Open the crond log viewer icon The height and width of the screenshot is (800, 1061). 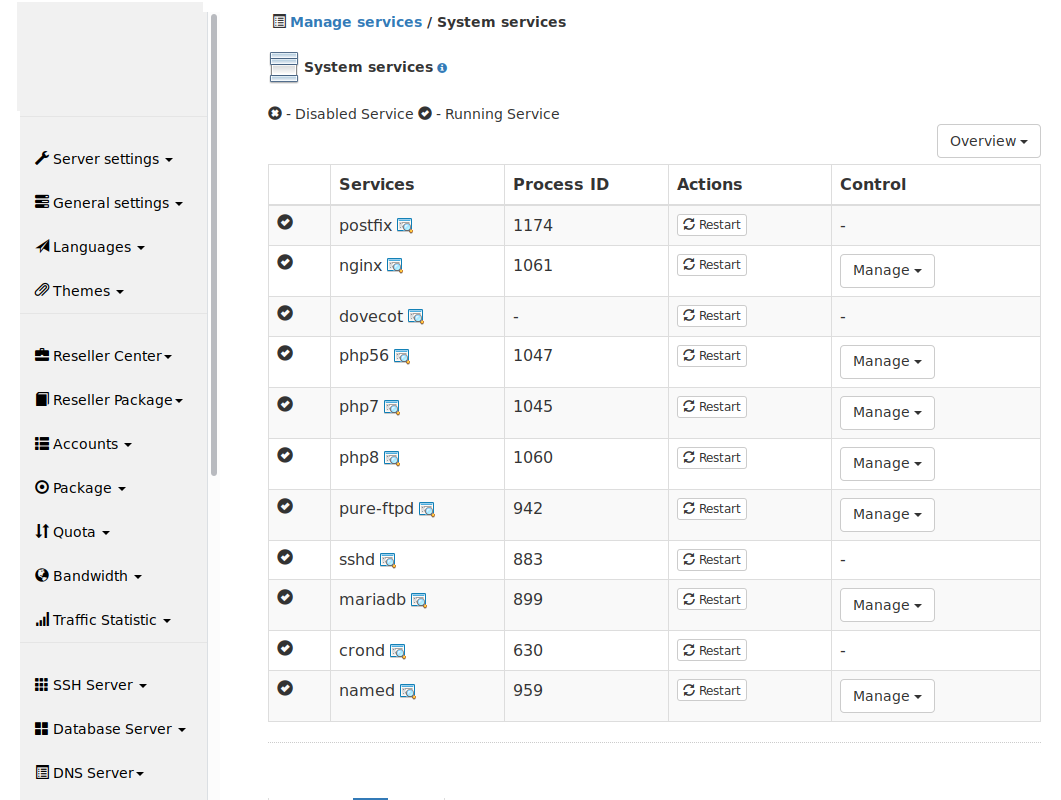point(398,651)
